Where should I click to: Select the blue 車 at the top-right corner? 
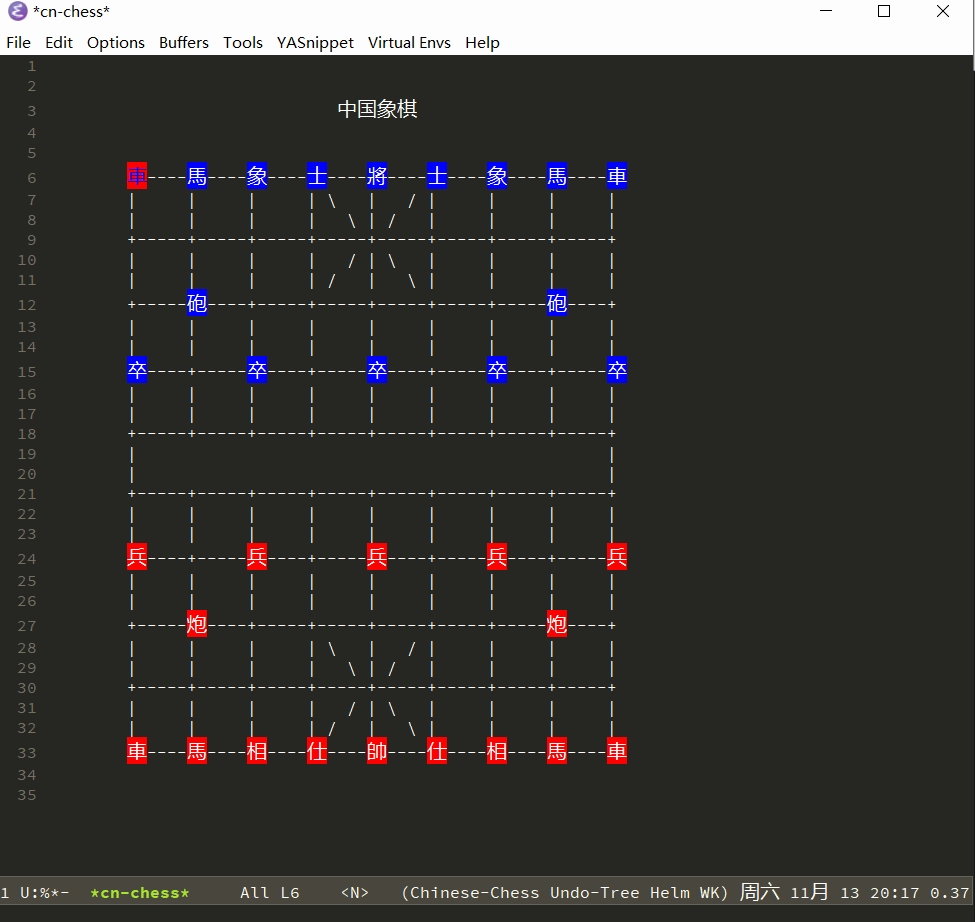(x=617, y=176)
